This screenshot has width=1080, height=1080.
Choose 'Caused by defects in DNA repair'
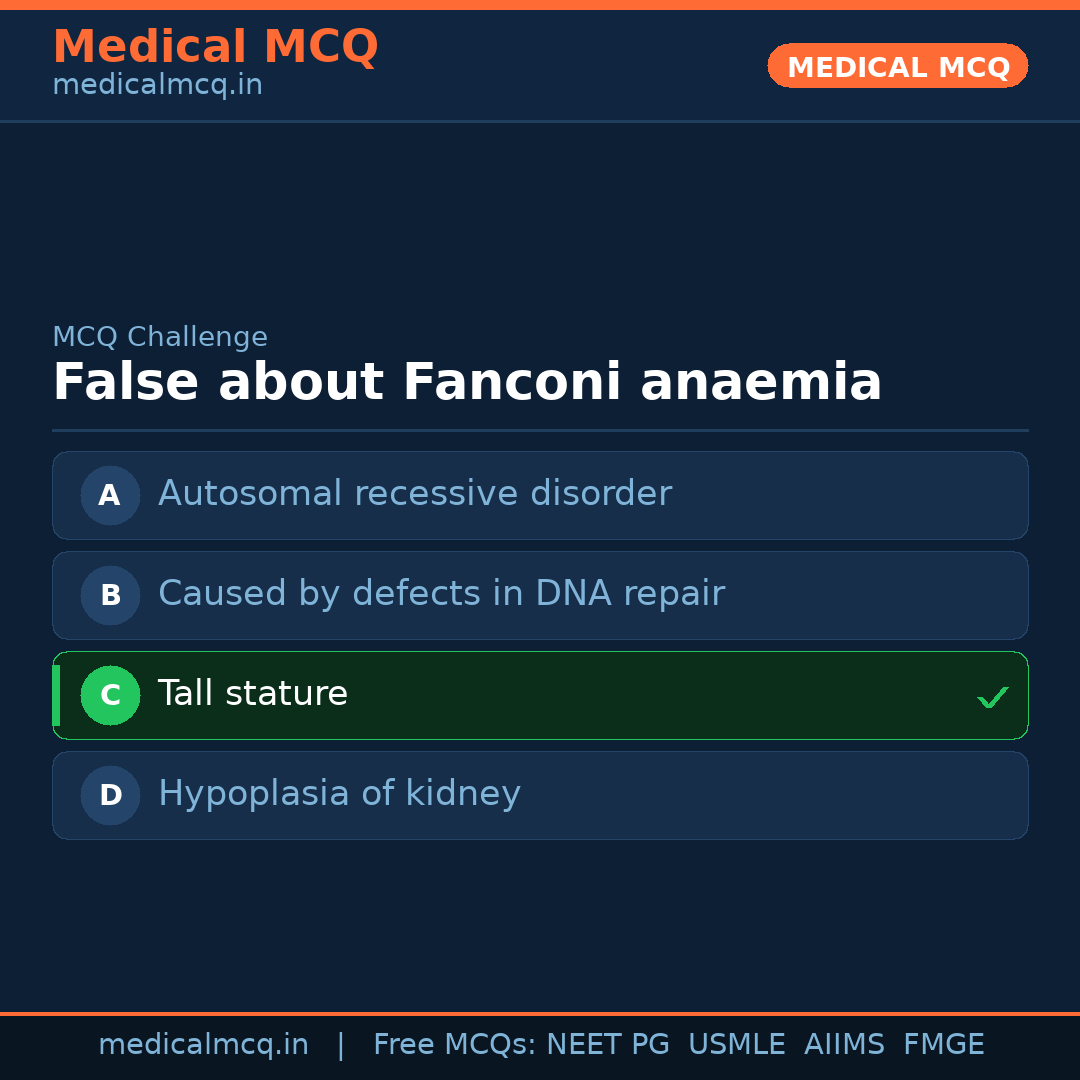point(441,594)
